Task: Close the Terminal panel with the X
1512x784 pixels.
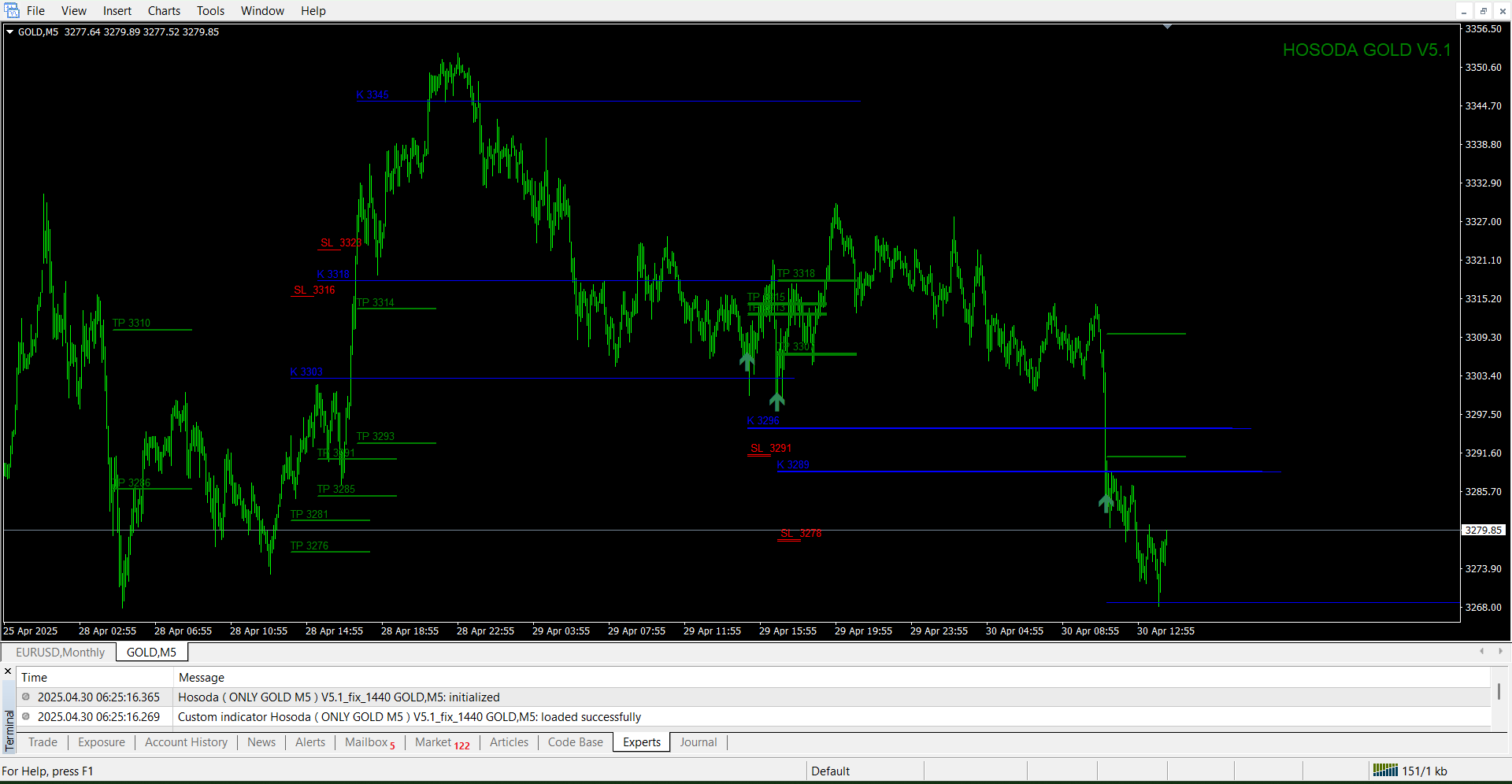Action: point(8,671)
